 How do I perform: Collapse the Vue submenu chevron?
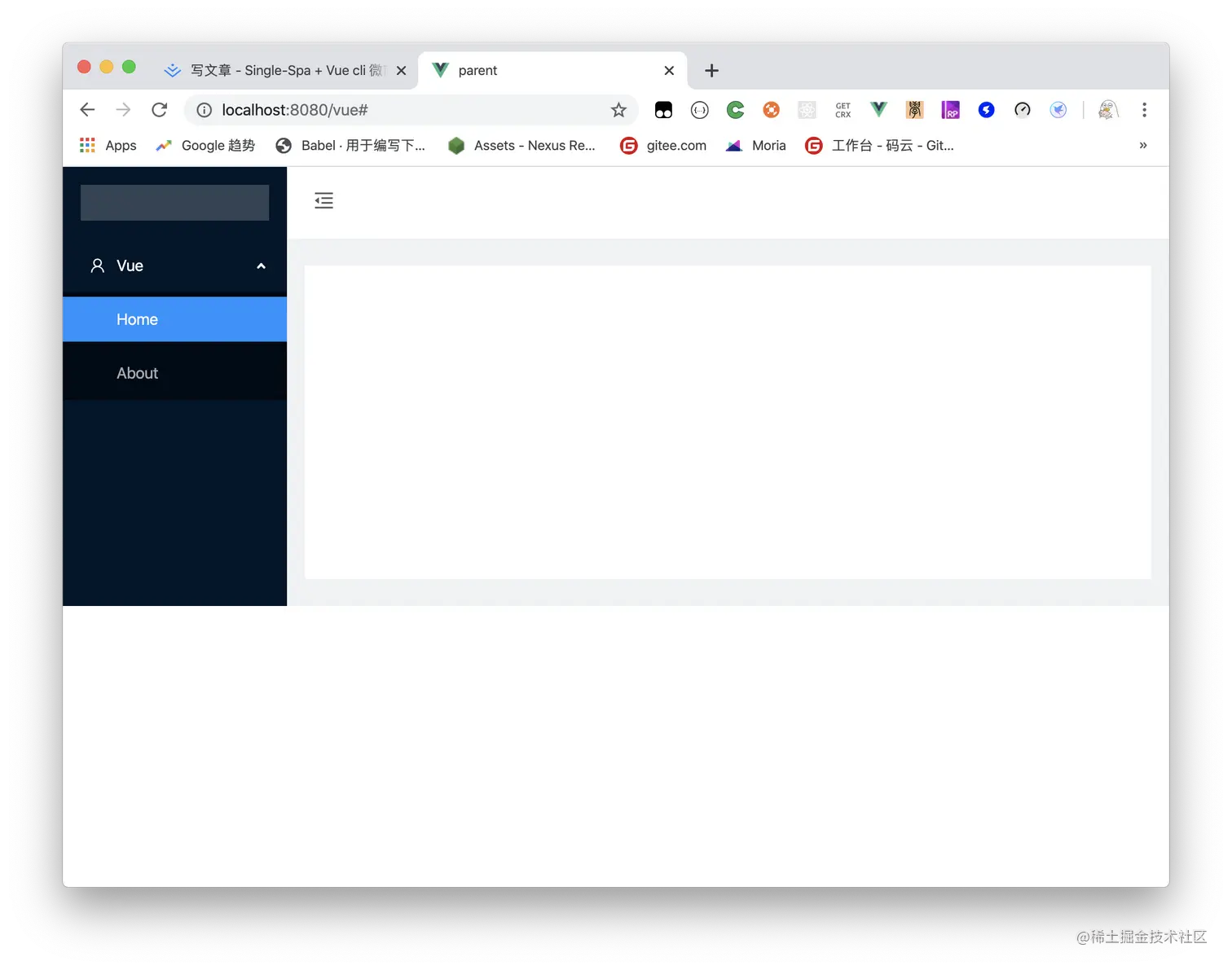[261, 266]
